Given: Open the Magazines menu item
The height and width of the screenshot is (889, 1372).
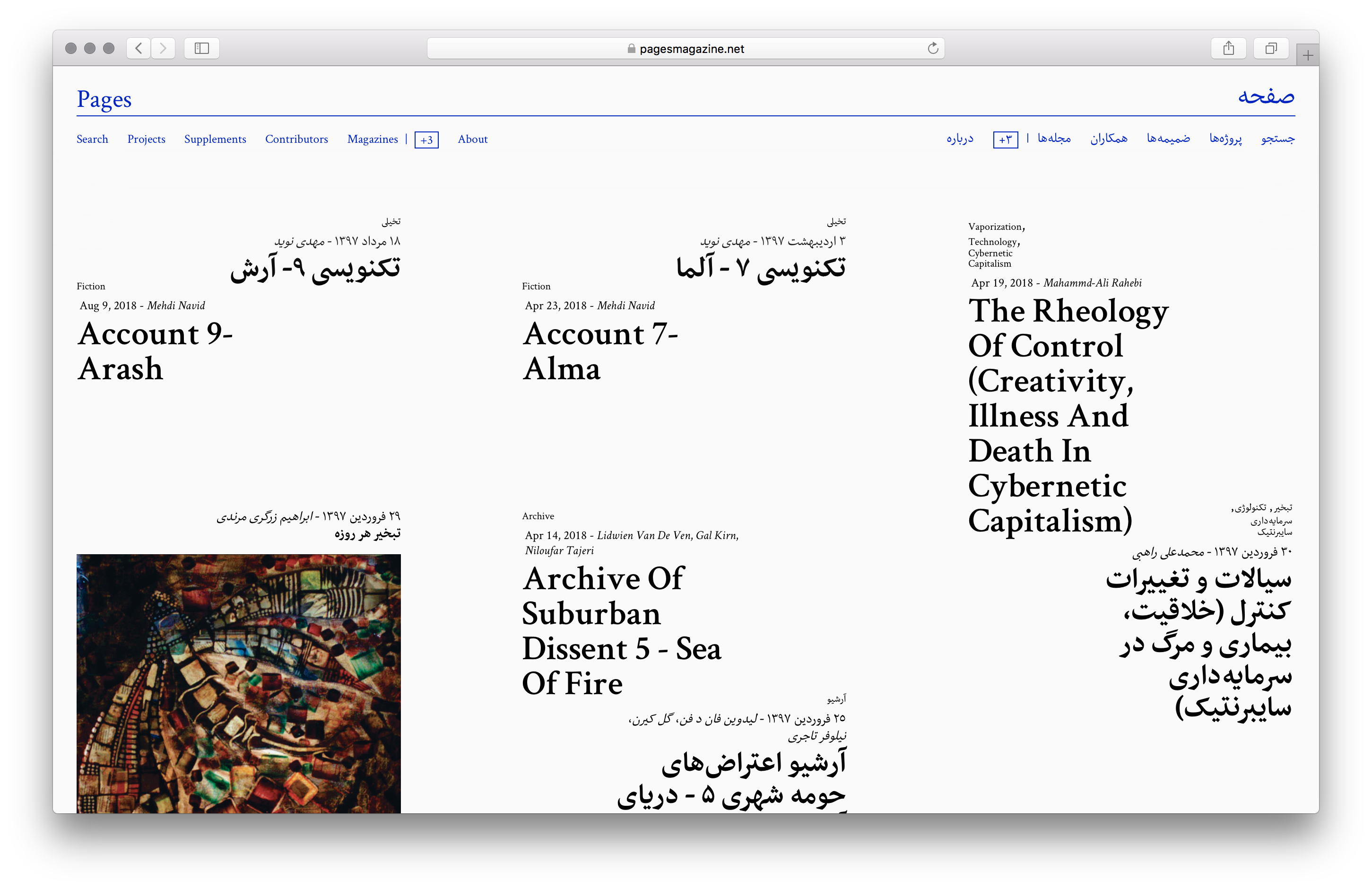Looking at the screenshot, I should coord(373,139).
